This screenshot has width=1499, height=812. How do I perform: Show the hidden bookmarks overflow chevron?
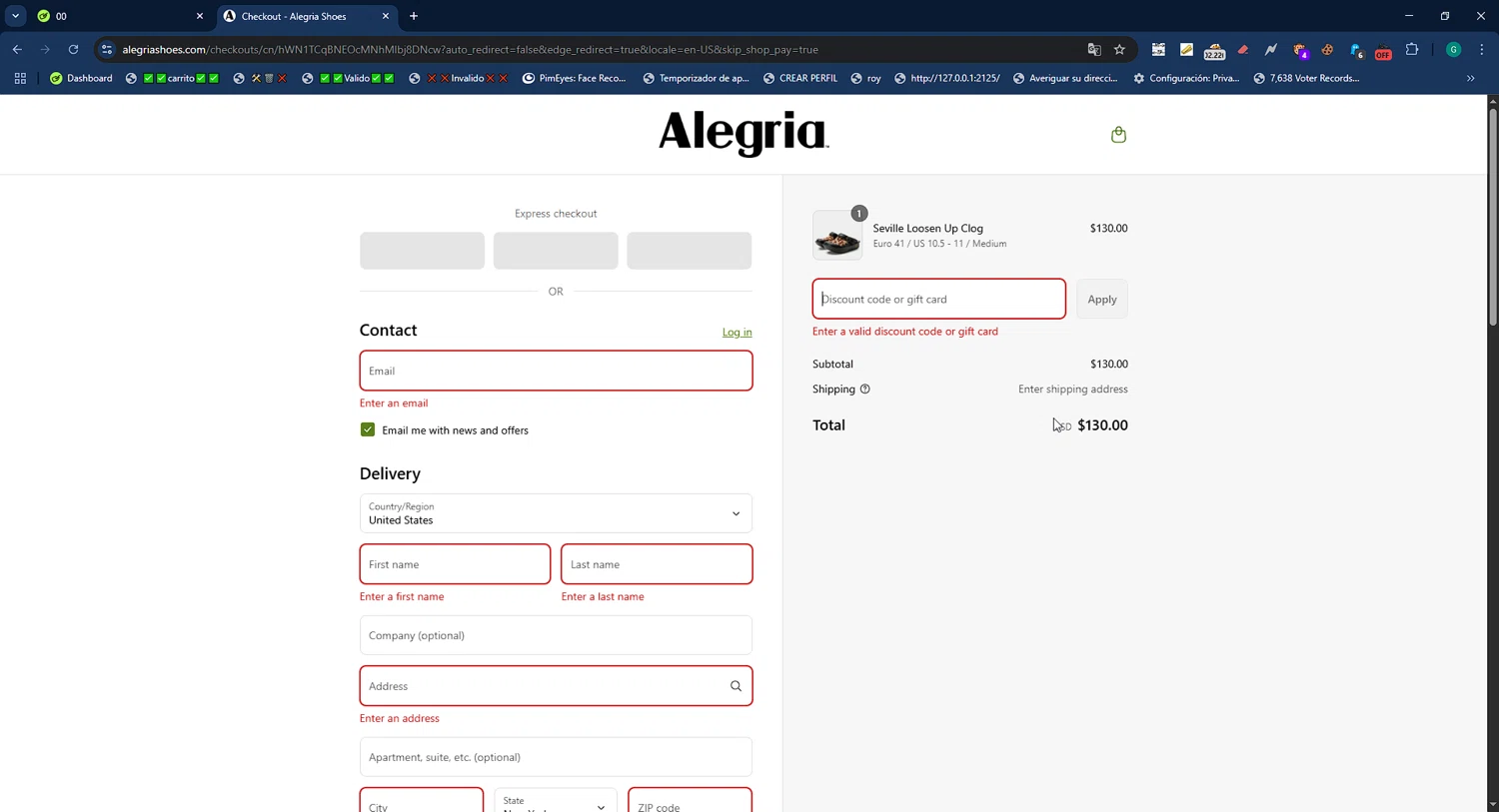[x=1470, y=78]
